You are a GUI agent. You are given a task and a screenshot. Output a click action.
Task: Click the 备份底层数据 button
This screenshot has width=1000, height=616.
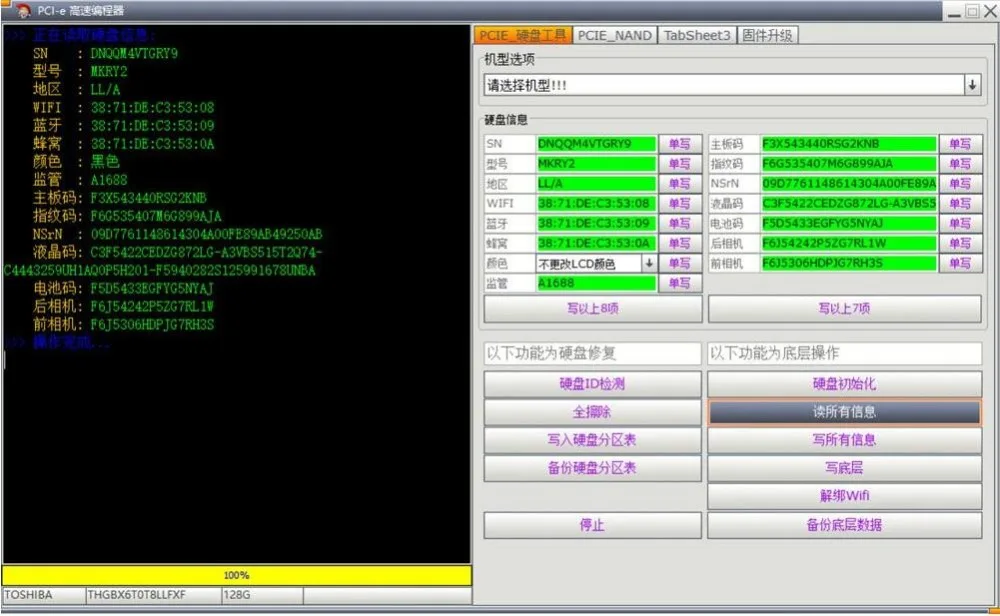844,525
